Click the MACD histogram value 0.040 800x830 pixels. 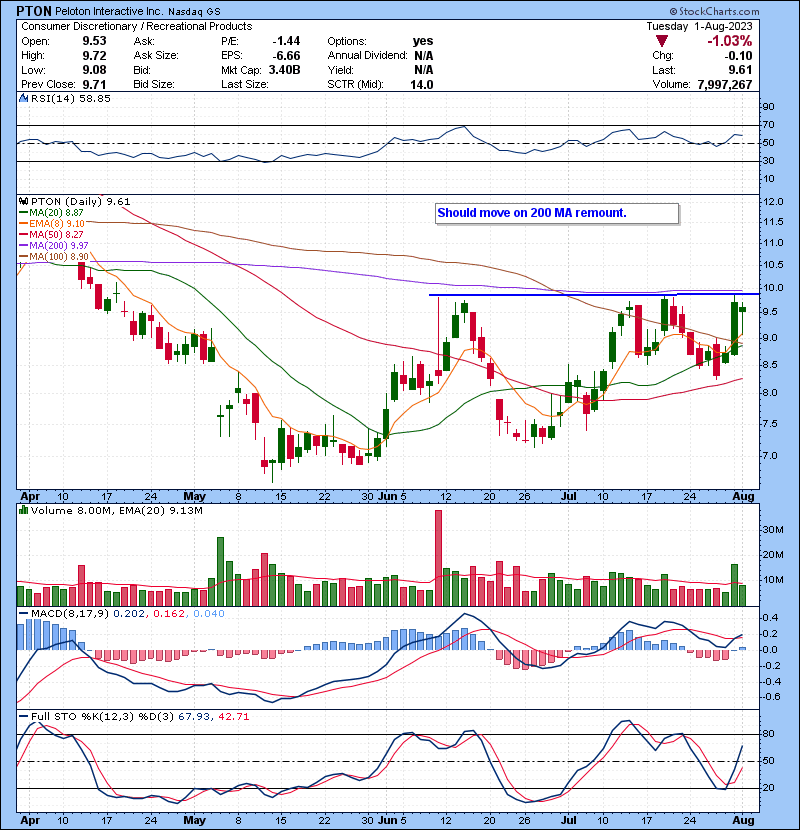(209, 614)
